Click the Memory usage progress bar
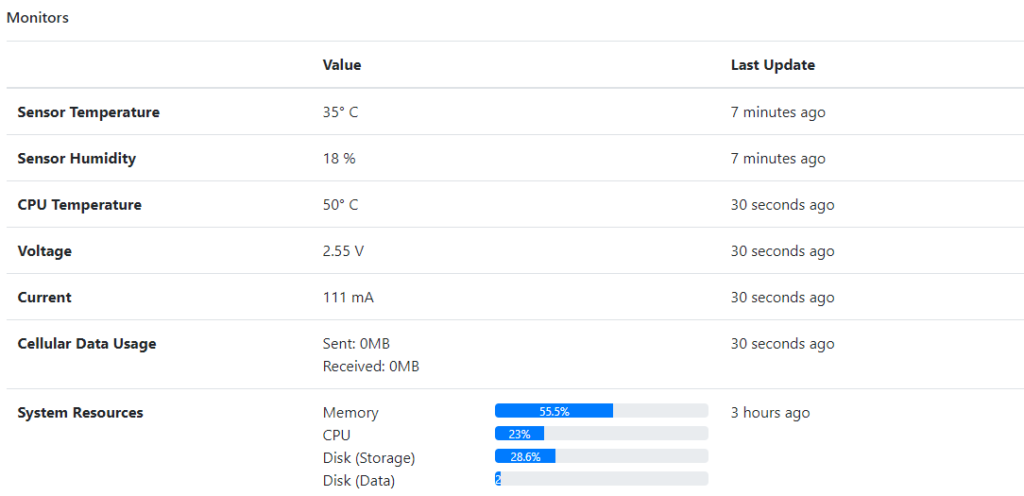Viewport: 1024px width, 496px height. 601,411
